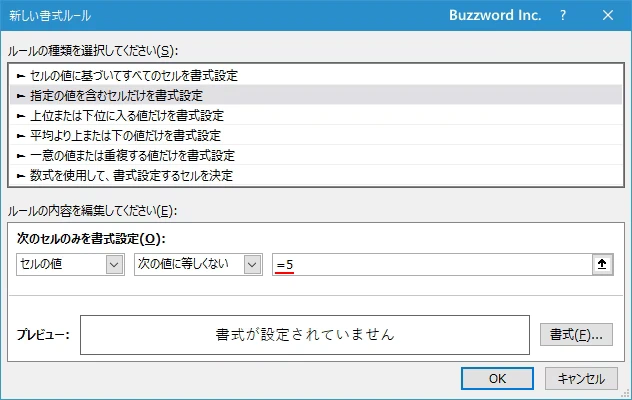Click the preview box 書式が設定されていません
The height and width of the screenshot is (400, 632).
click(x=305, y=335)
